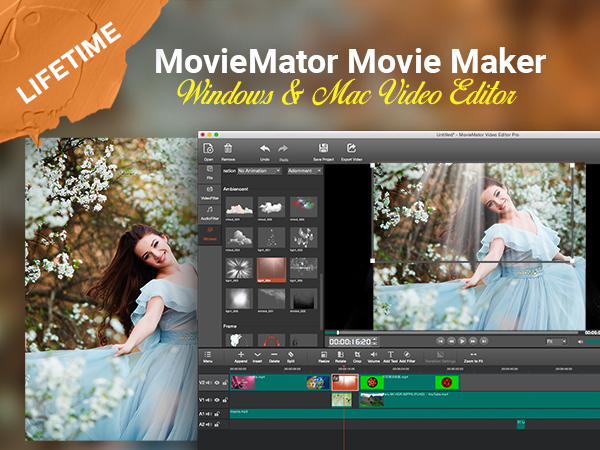This screenshot has height=450, width=600.
Task: Click the Resize icon
Action: [324, 354]
